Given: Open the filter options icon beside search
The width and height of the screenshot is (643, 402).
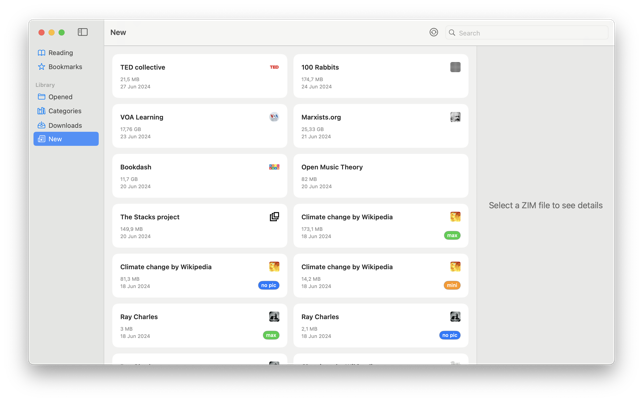Looking at the screenshot, I should 433,32.
